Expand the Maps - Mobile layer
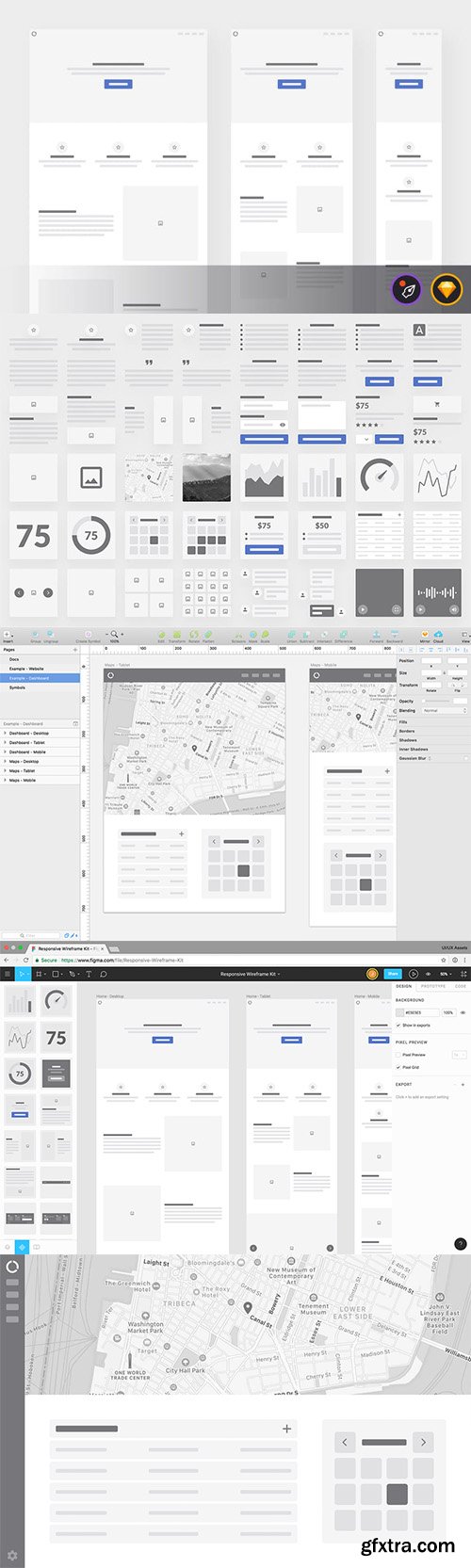 point(5,780)
